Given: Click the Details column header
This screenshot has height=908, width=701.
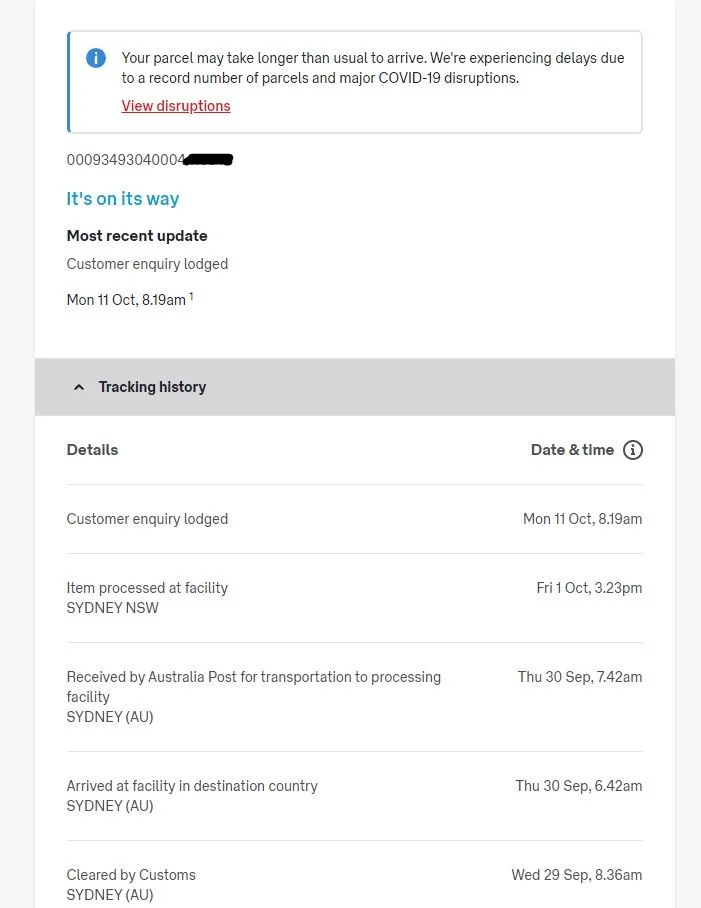Looking at the screenshot, I should coord(92,450).
